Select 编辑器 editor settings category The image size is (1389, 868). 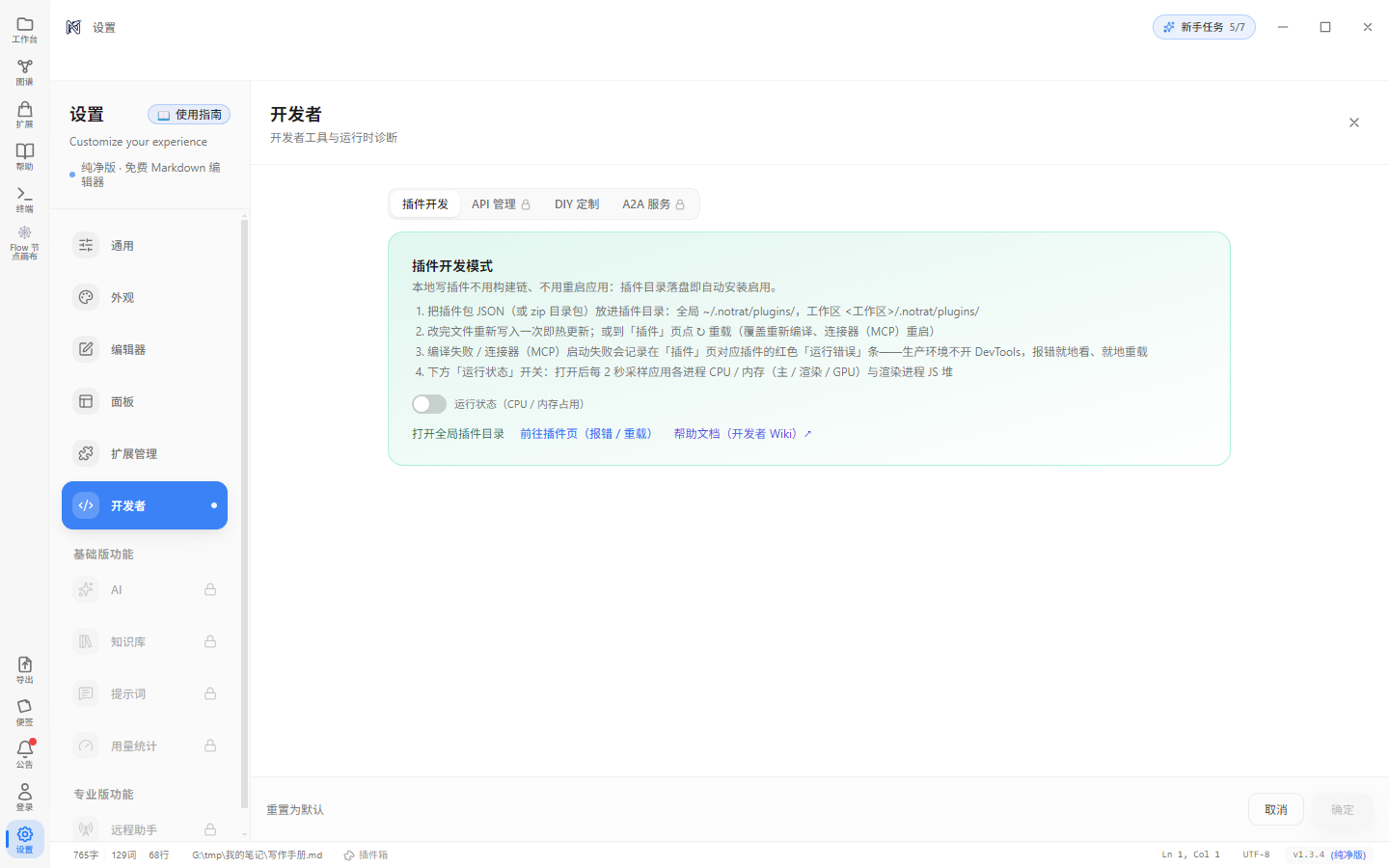(145, 349)
